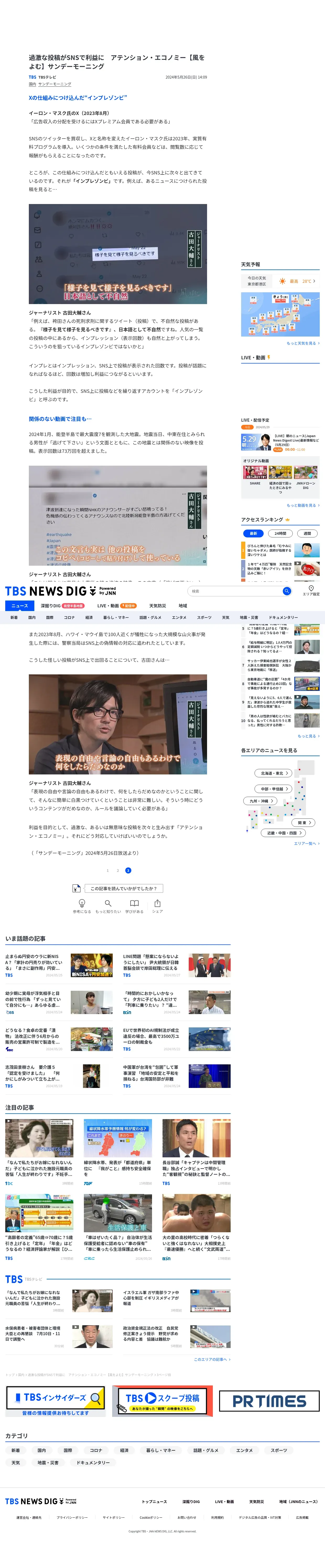Open イスラエル軍 ガザ南部ラファ article
Image resolution: width=325 pixels, height=1568 pixels.
(151, 1298)
